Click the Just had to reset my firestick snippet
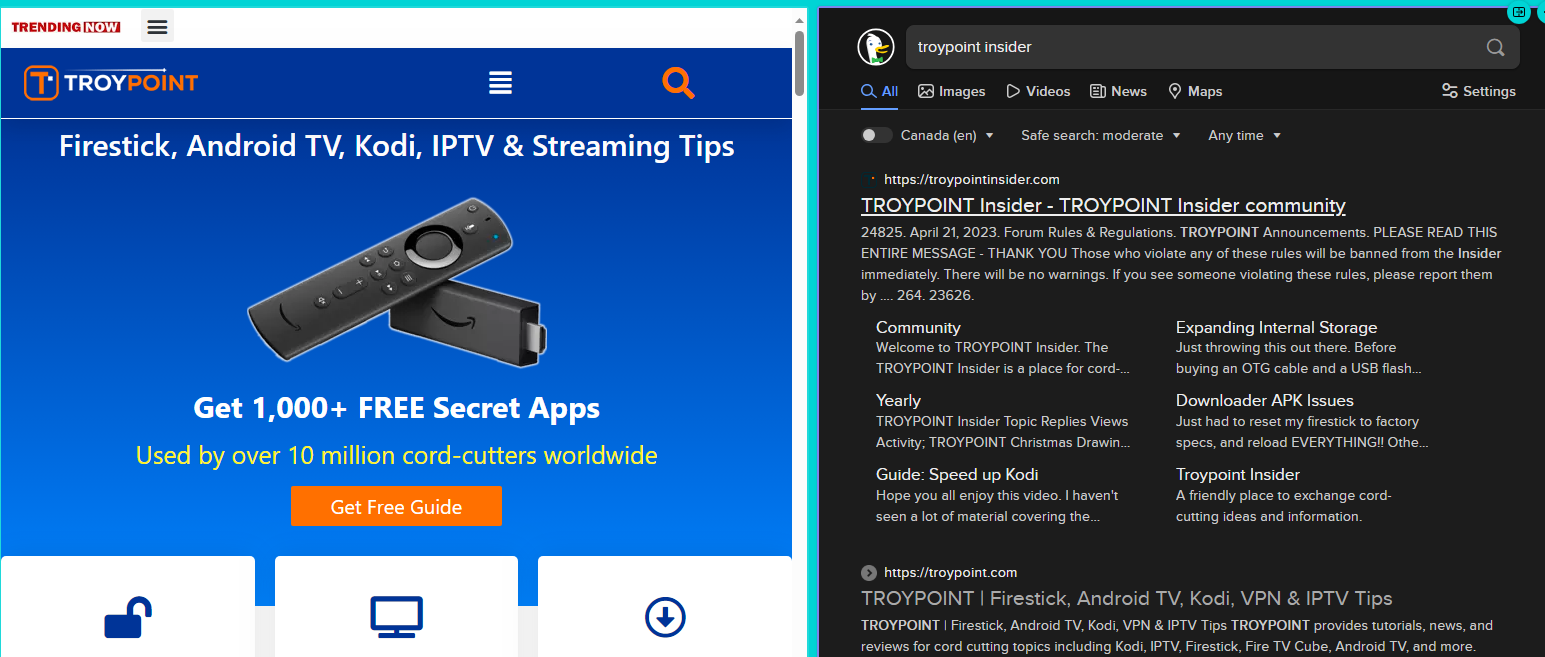1545x657 pixels. click(1302, 432)
